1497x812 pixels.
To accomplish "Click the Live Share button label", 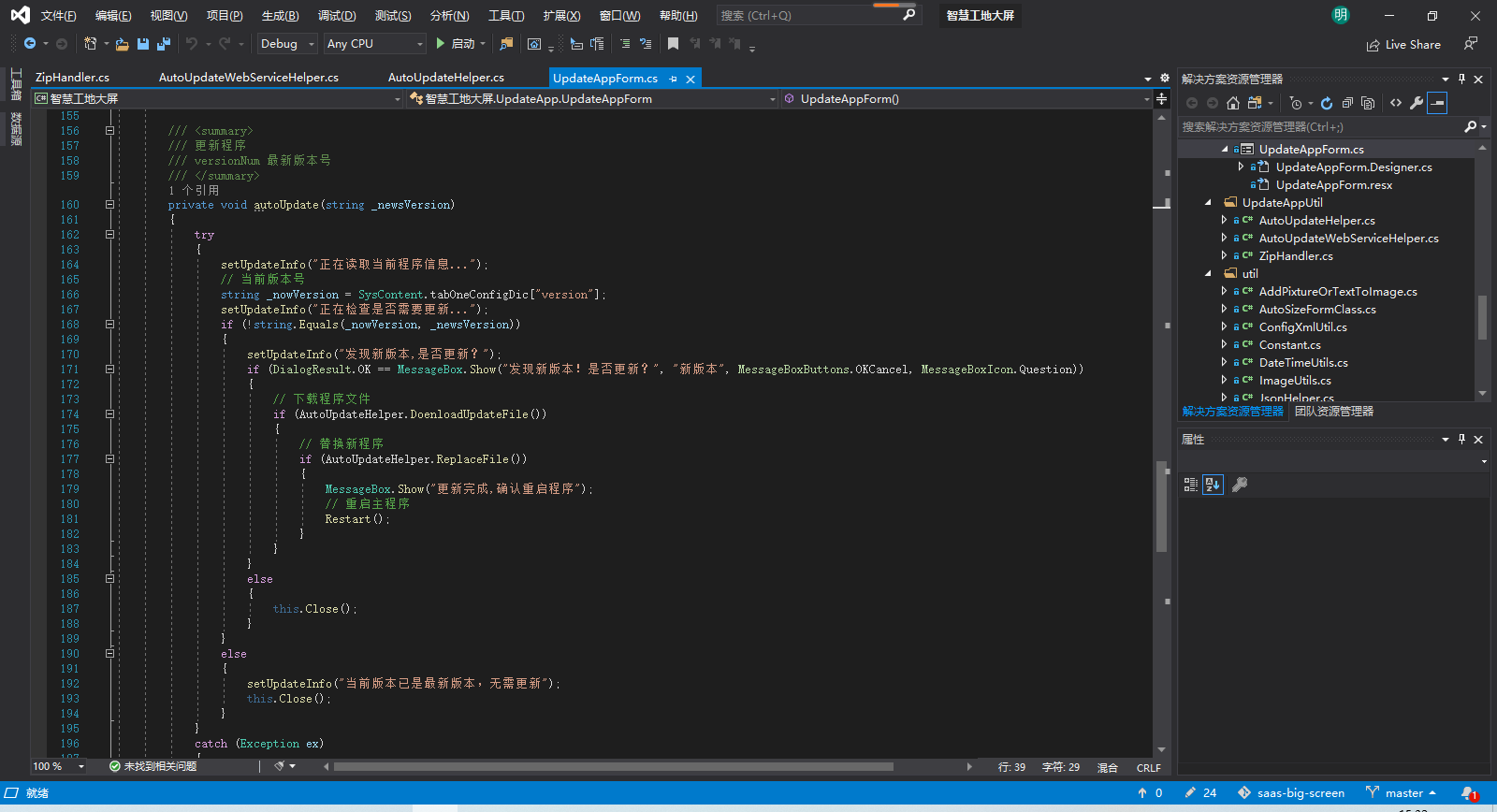I will coord(1413,45).
